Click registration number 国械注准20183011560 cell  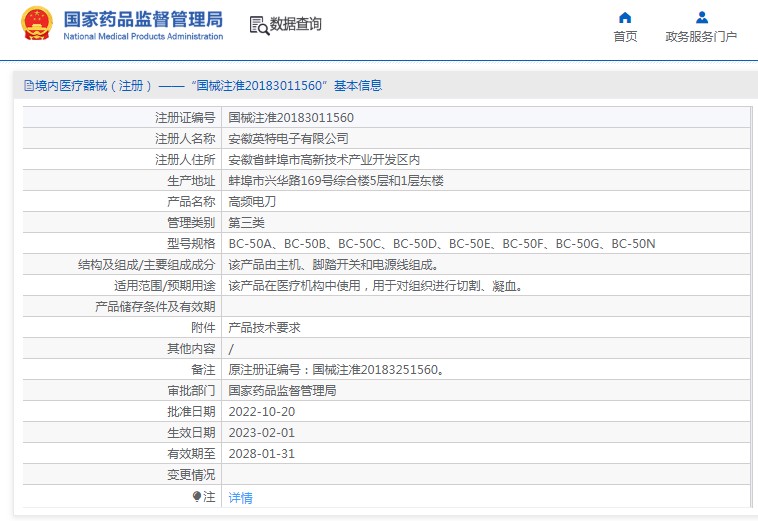[x=291, y=118]
